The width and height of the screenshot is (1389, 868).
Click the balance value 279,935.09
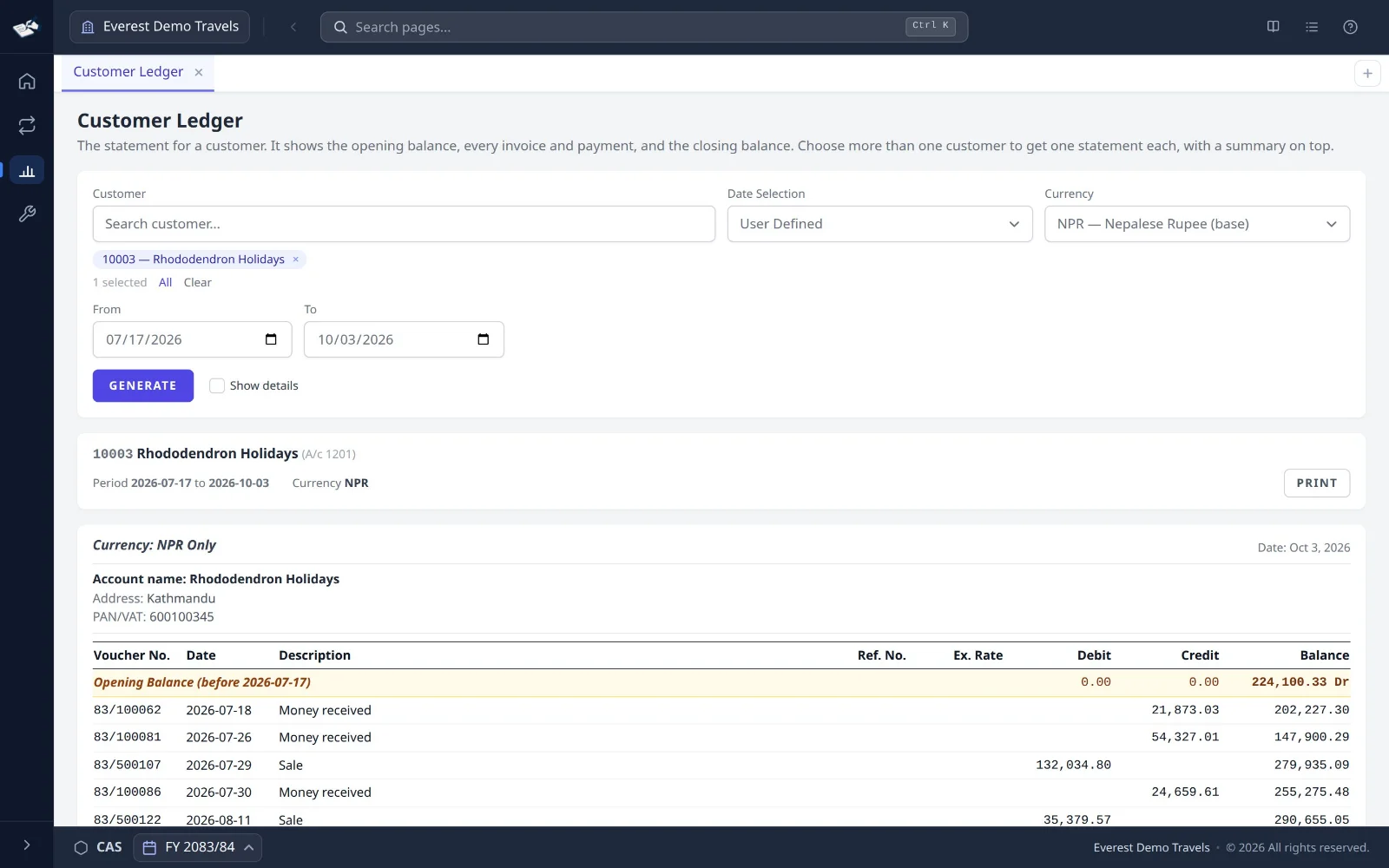[x=1312, y=765]
